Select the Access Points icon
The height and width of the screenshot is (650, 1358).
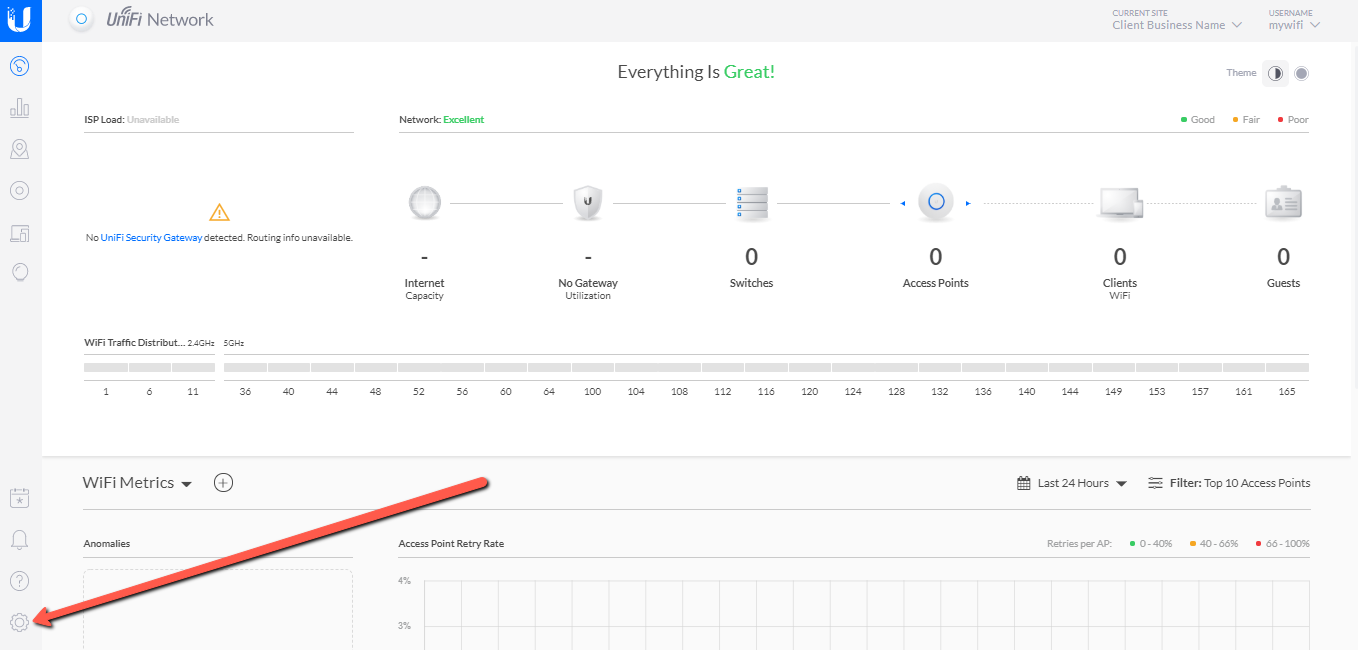point(936,203)
